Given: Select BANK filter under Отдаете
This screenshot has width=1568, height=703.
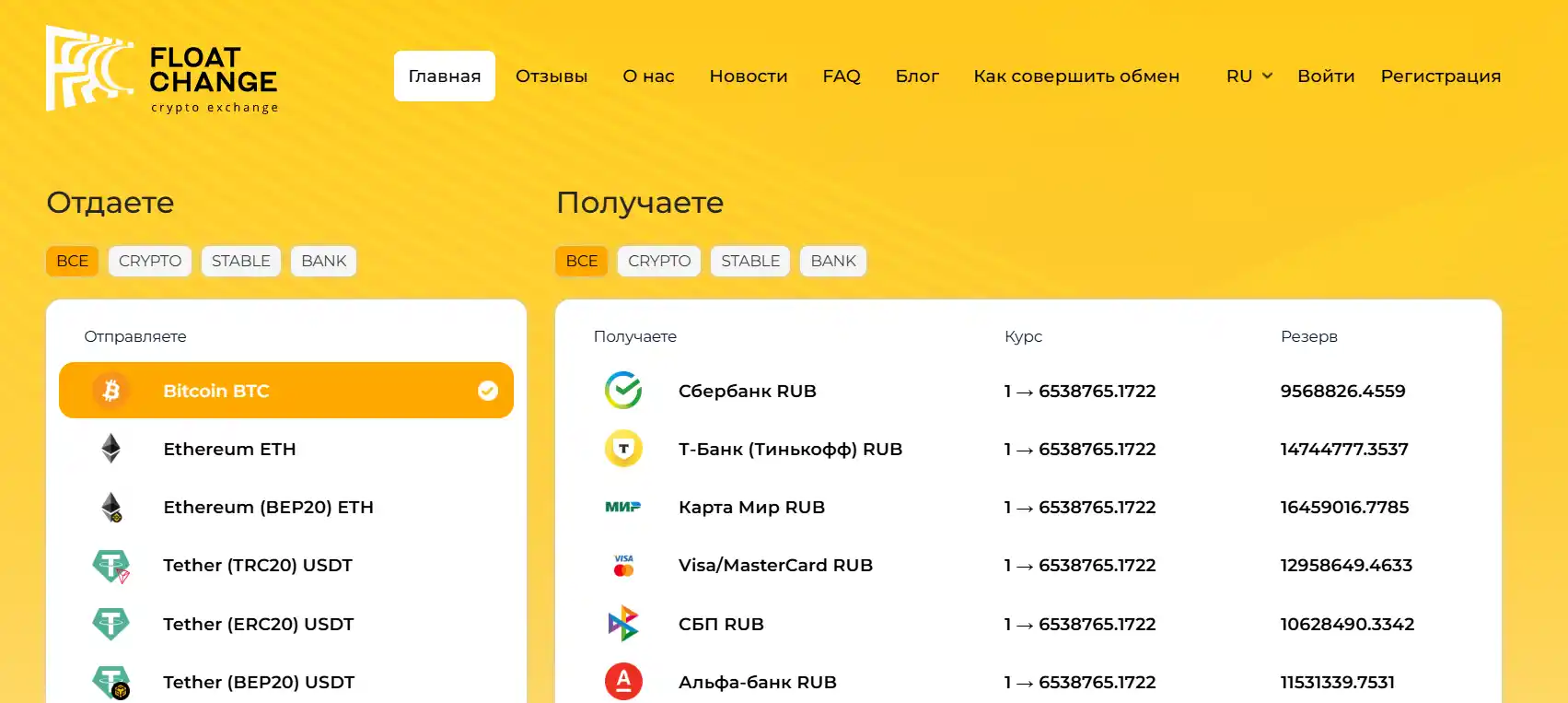Looking at the screenshot, I should 324,261.
